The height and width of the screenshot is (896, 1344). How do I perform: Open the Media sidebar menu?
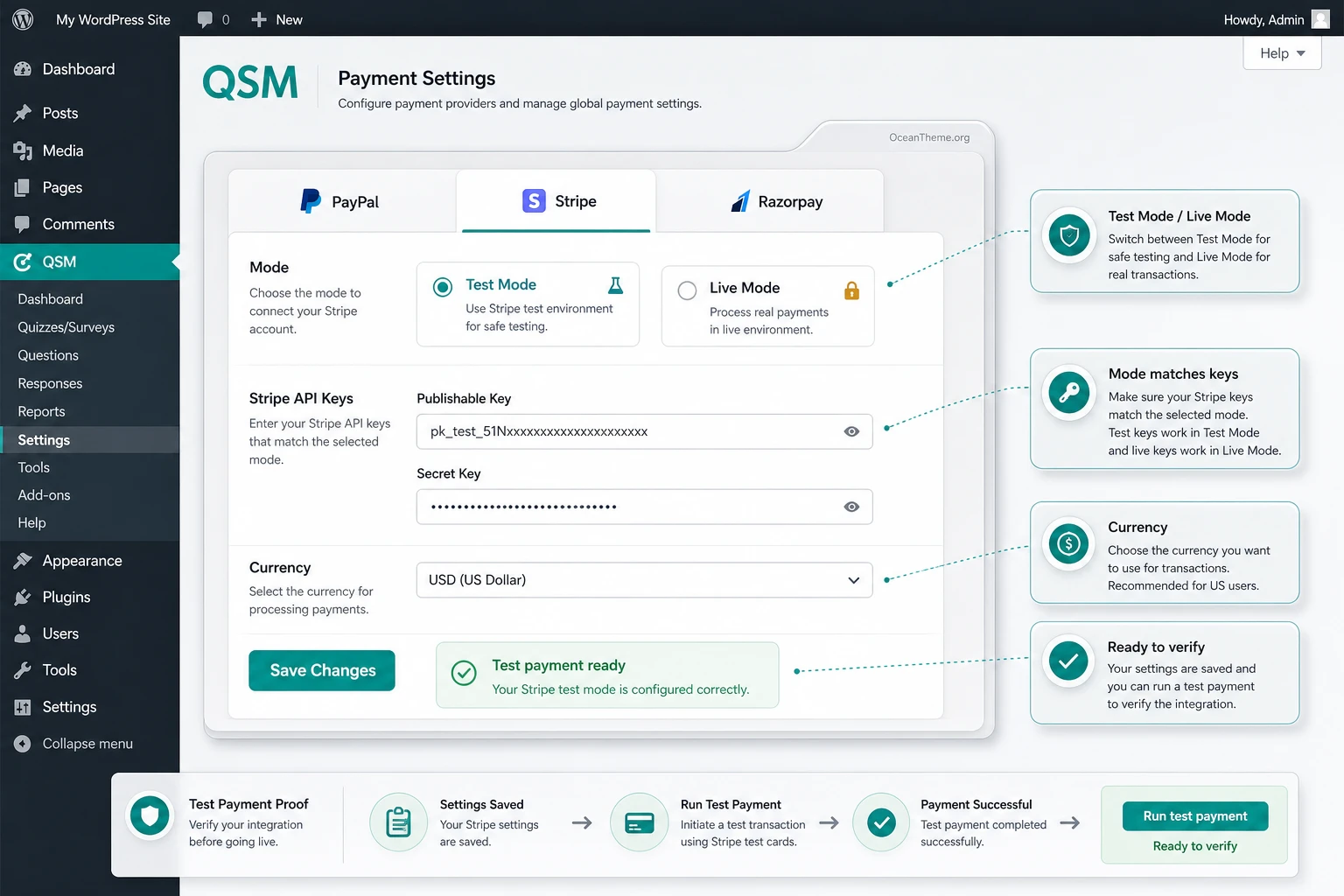pos(63,150)
